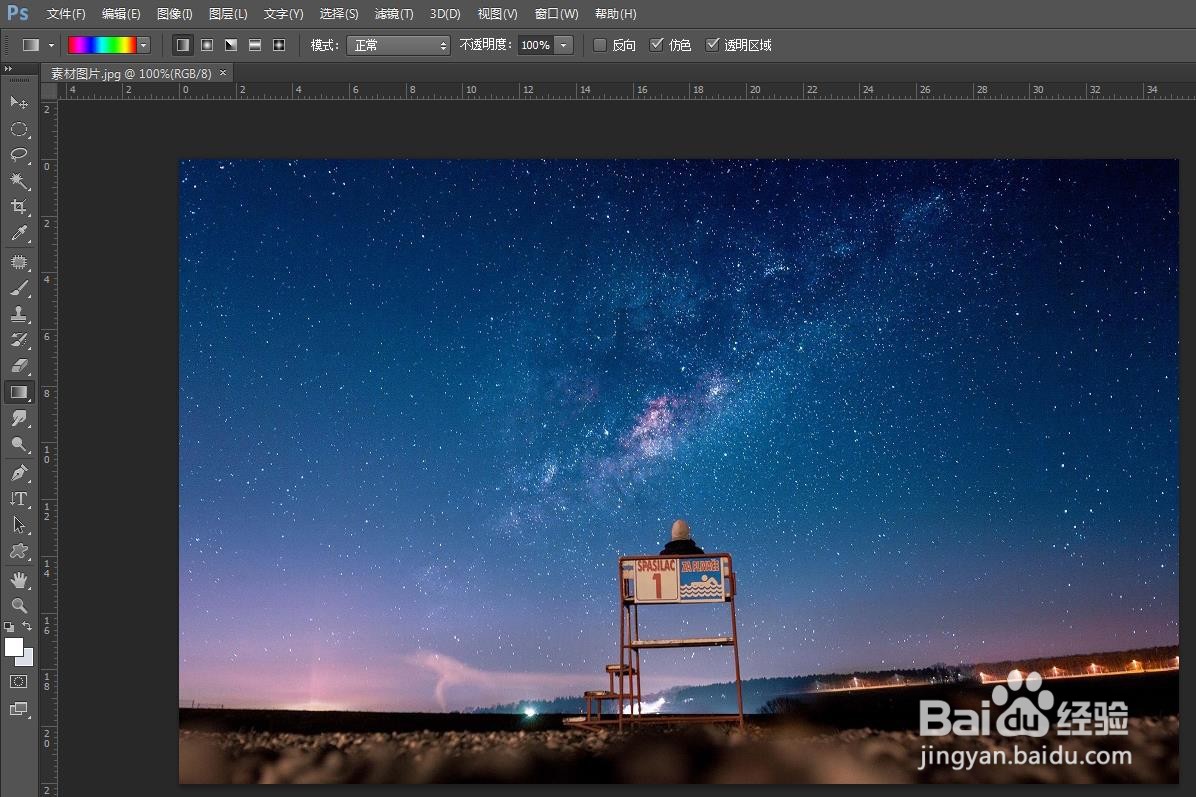Toggle Quick Mask mode

pyautogui.click(x=19, y=682)
